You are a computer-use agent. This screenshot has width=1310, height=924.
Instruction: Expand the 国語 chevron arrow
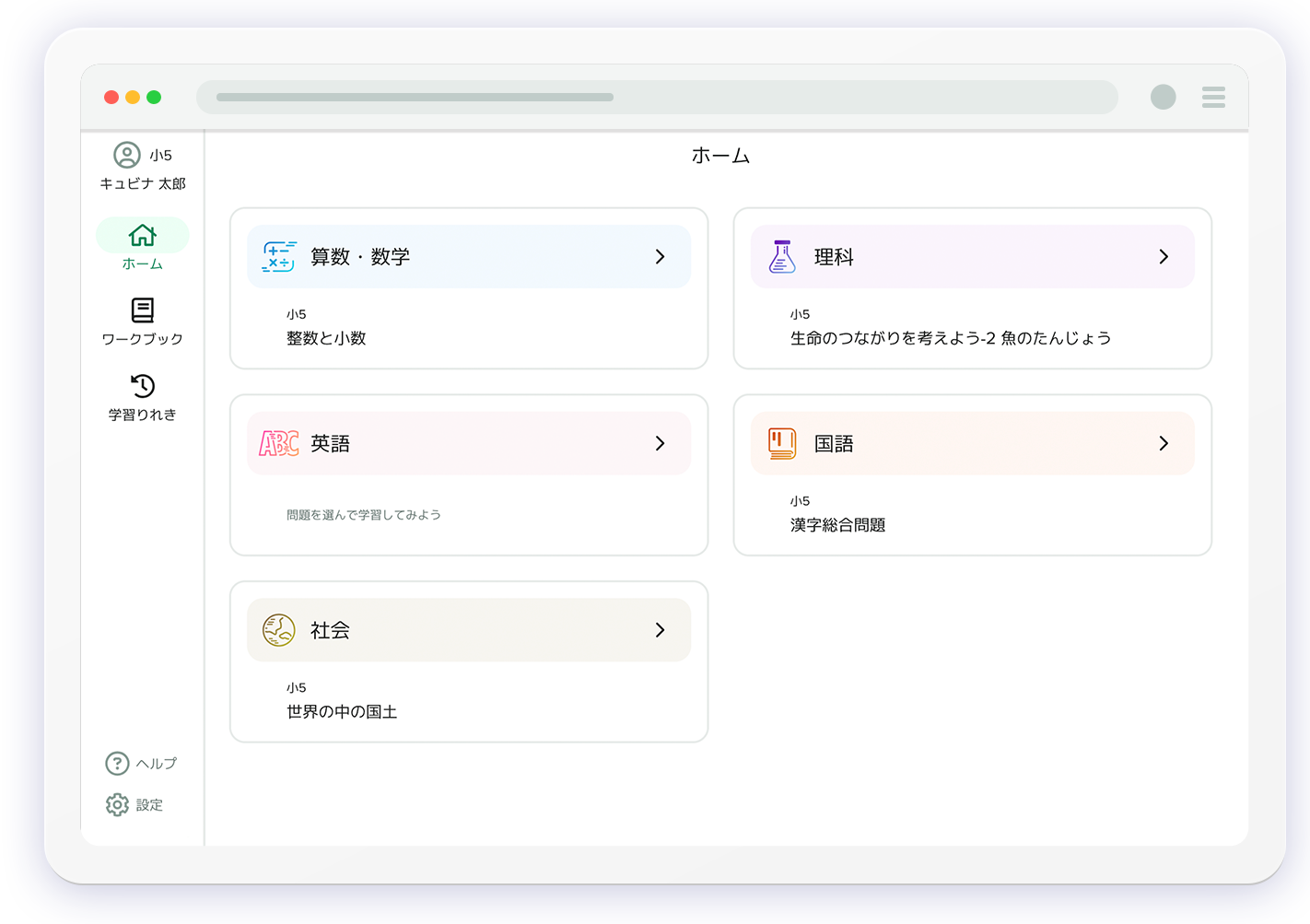point(1164,444)
